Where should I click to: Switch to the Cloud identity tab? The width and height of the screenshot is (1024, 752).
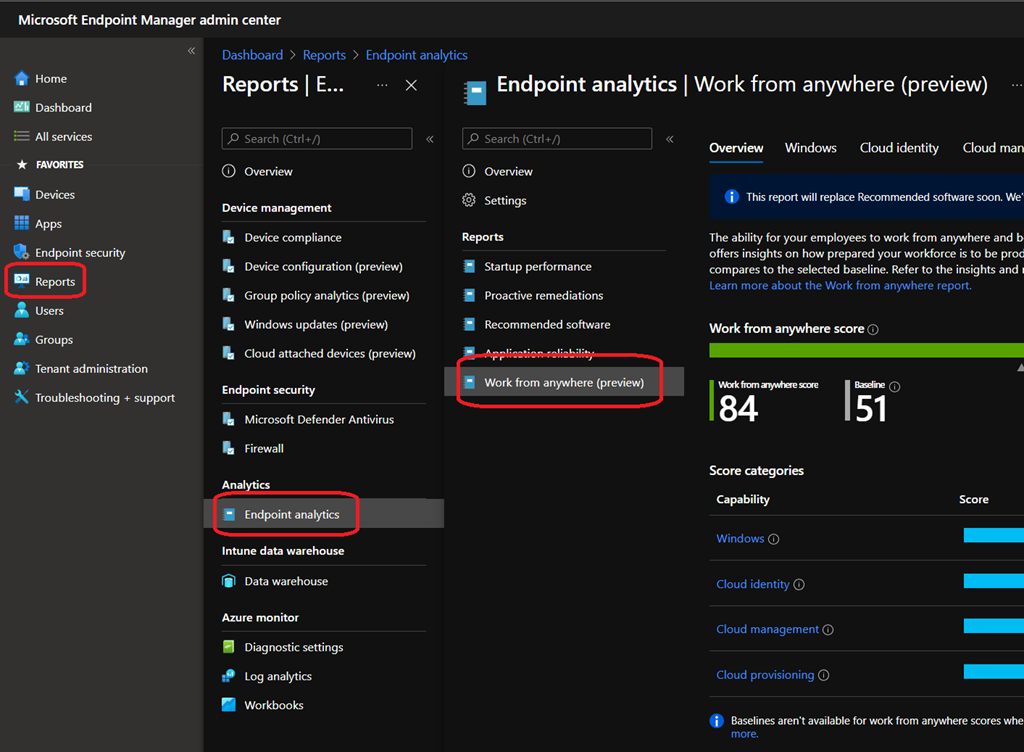pyautogui.click(x=898, y=148)
